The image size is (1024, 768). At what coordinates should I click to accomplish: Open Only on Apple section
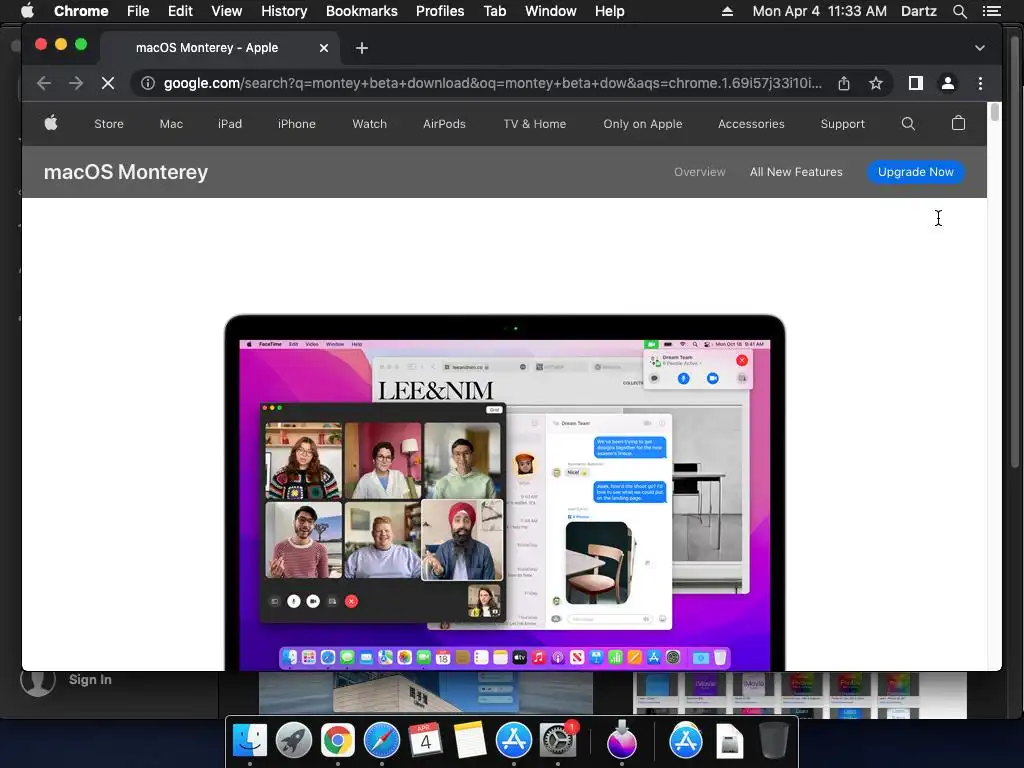[643, 123]
